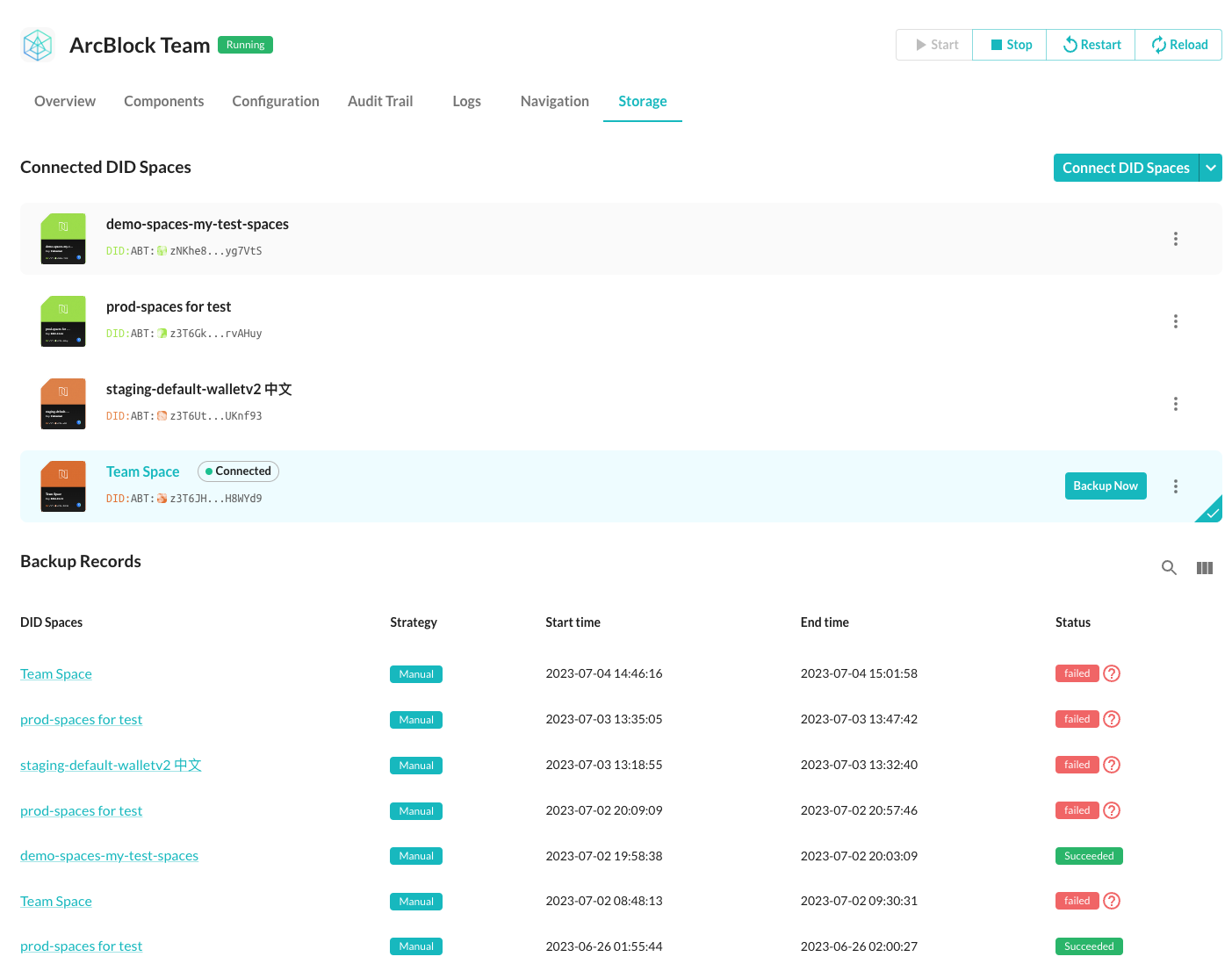
Task: Open more options for prod-spaces for test space
Action: coord(1175,321)
